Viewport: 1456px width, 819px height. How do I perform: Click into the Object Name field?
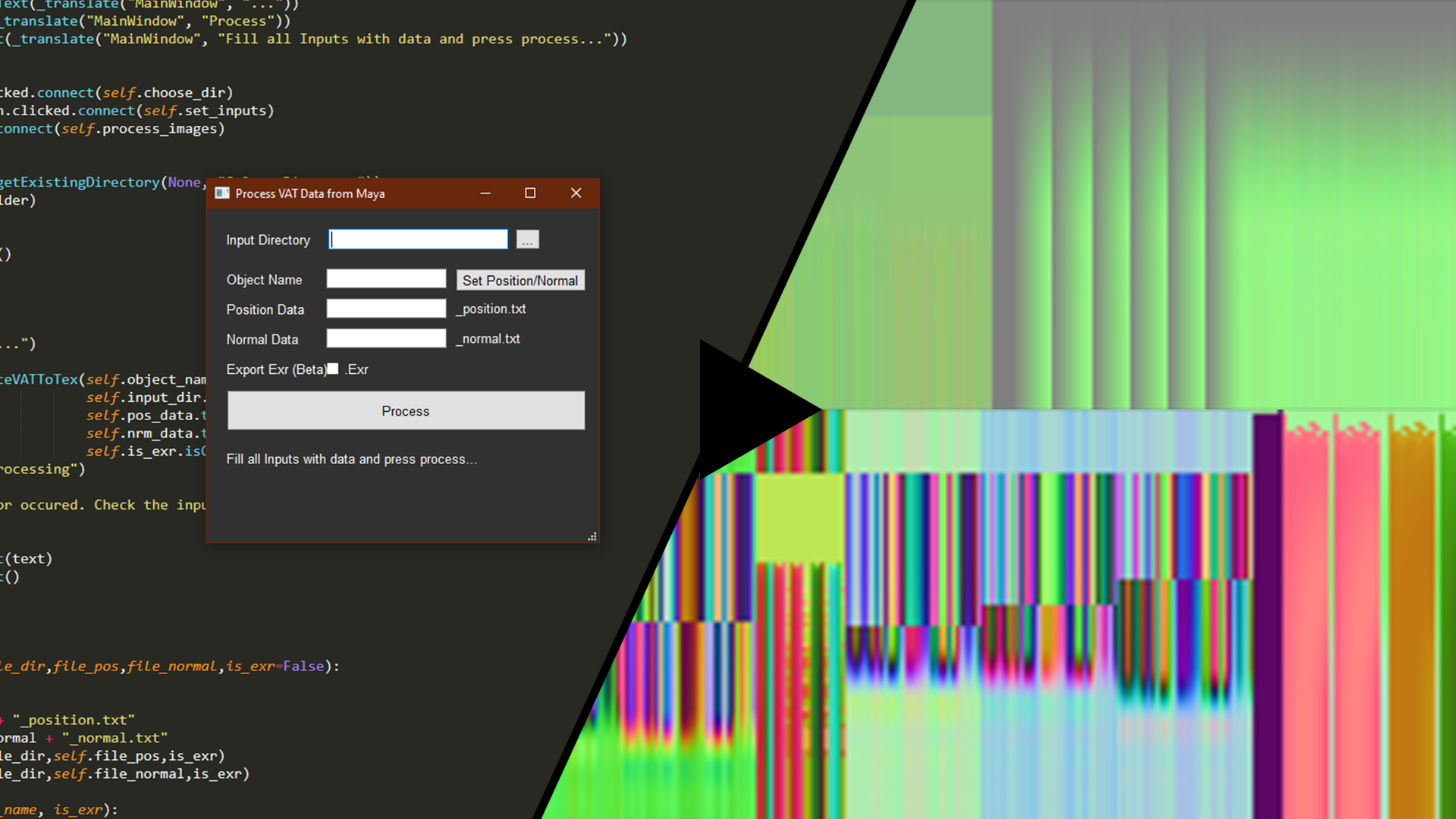pos(386,279)
